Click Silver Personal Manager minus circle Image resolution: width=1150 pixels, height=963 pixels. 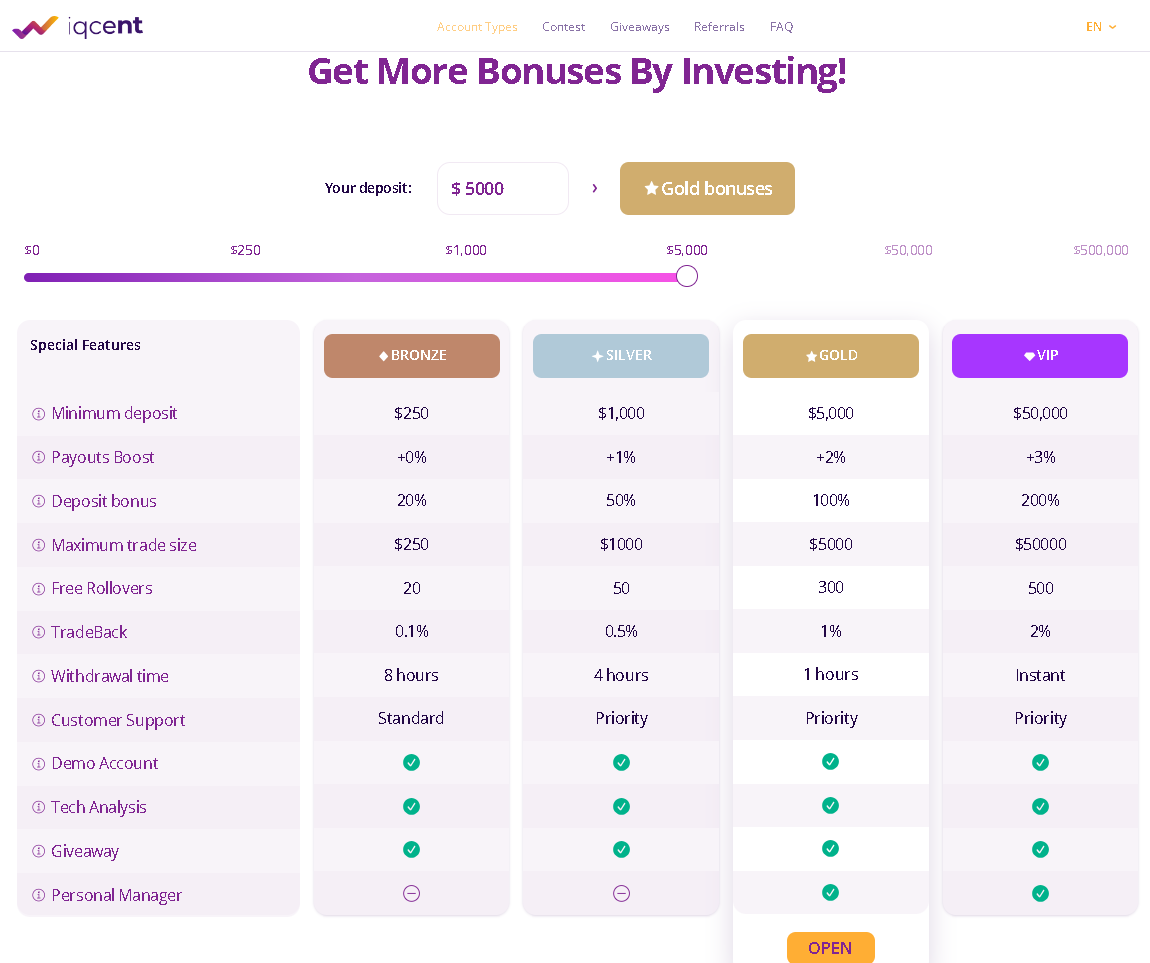point(621,893)
